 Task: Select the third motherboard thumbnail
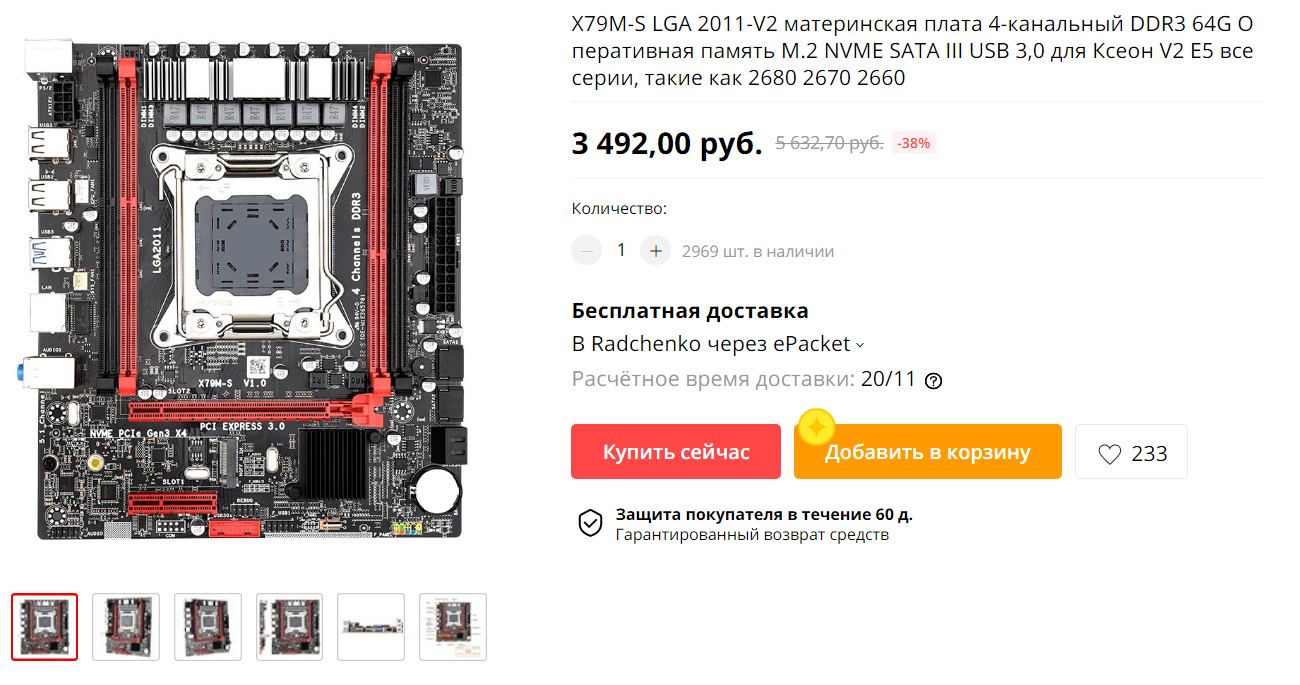(x=208, y=627)
